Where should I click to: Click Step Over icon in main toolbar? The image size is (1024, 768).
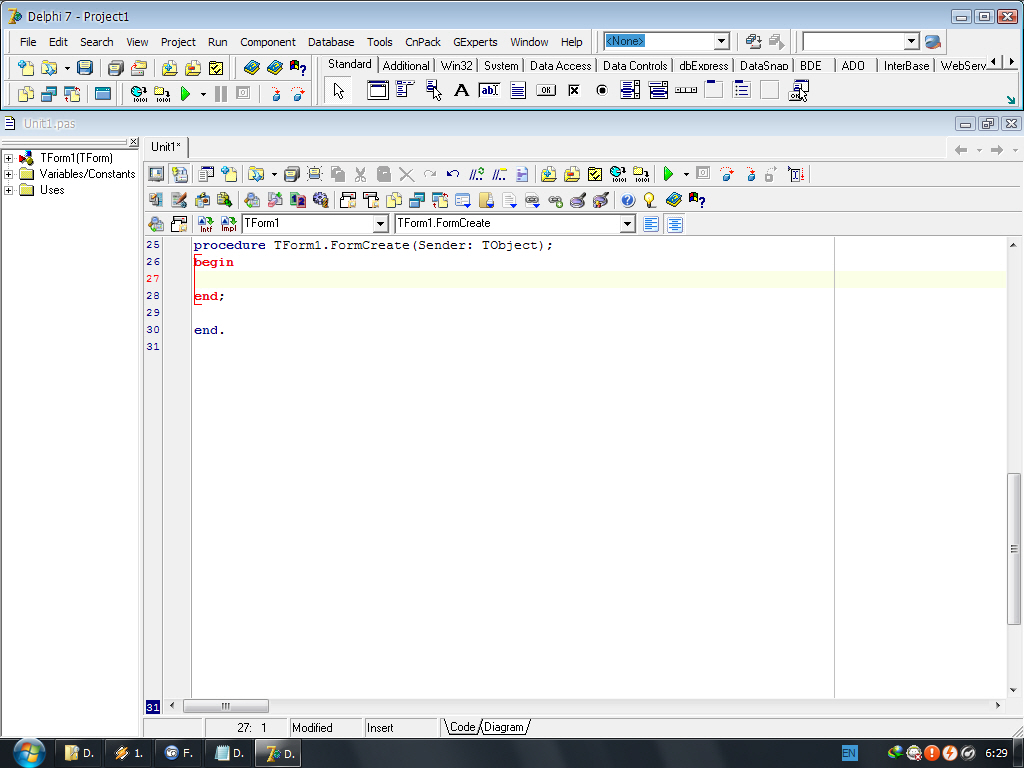pyautogui.click(x=298, y=94)
